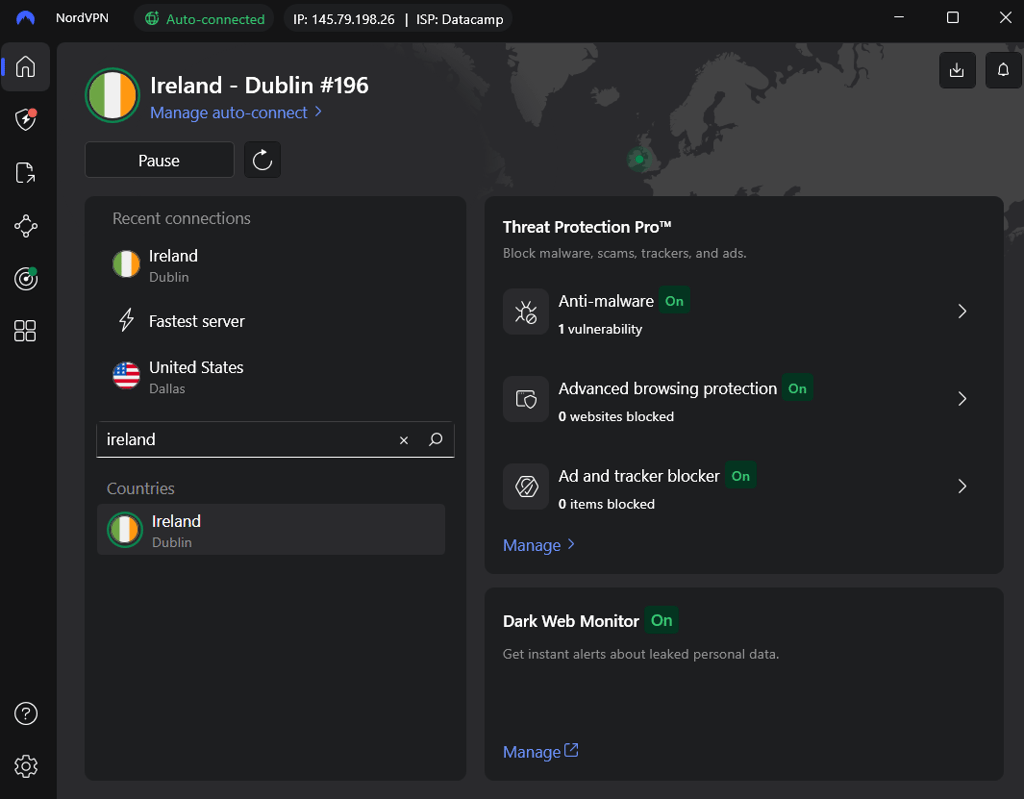Open the Help question mark icon

(x=25, y=713)
